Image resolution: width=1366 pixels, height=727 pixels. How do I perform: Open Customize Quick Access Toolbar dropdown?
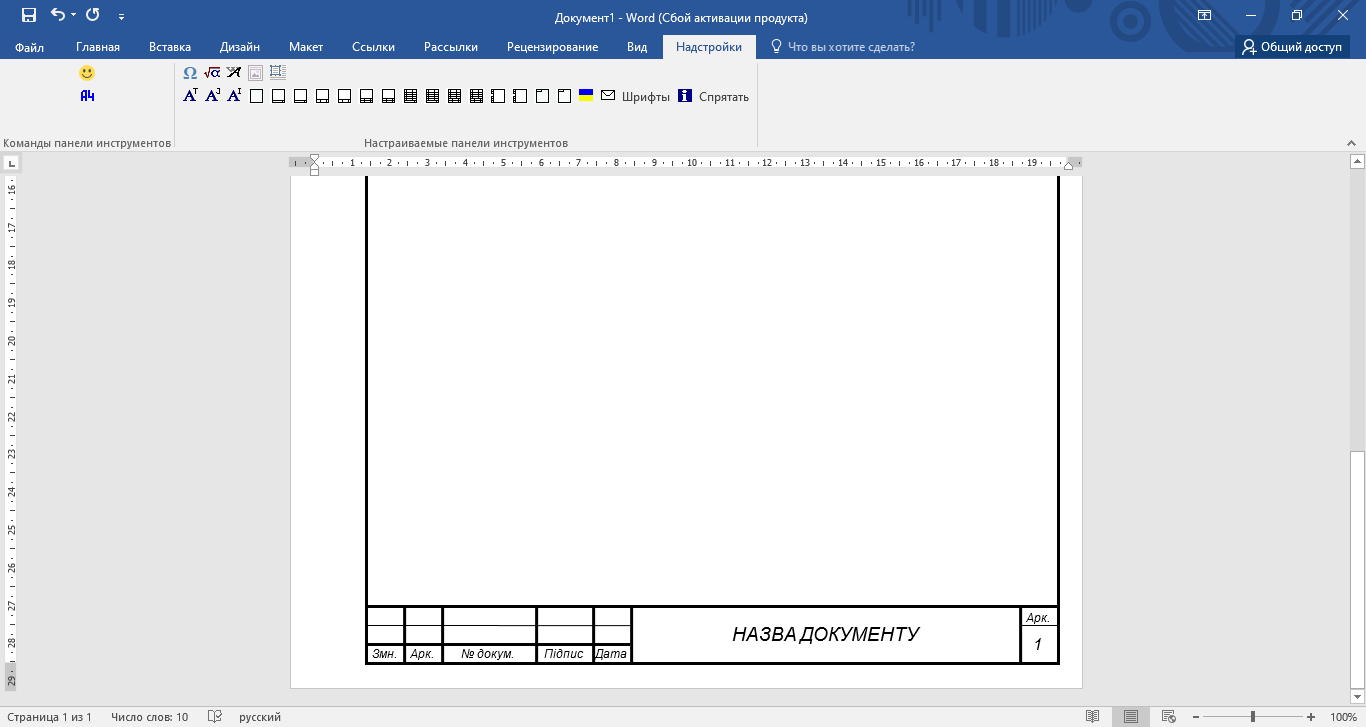(x=121, y=17)
